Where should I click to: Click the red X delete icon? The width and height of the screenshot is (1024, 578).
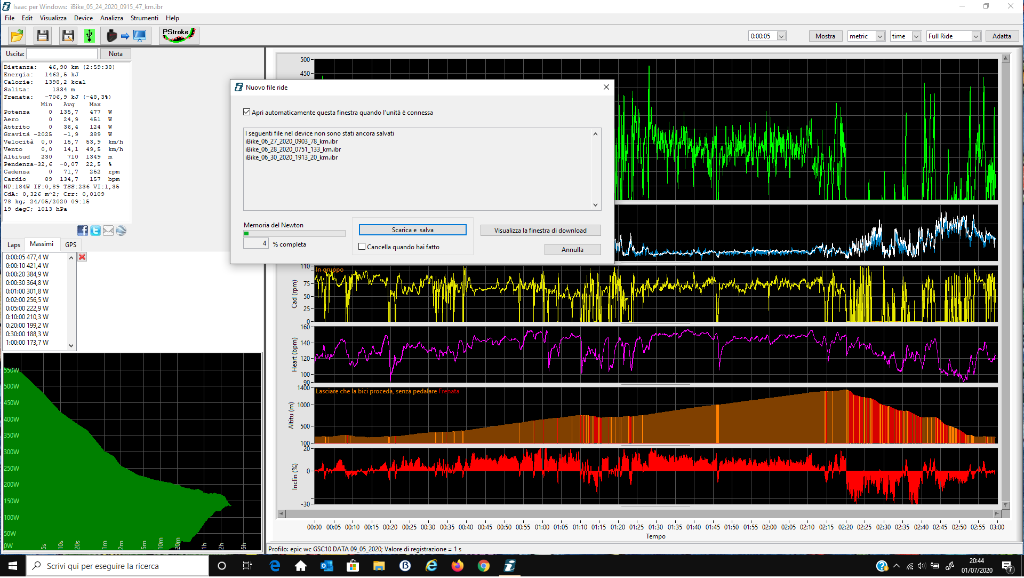82,257
